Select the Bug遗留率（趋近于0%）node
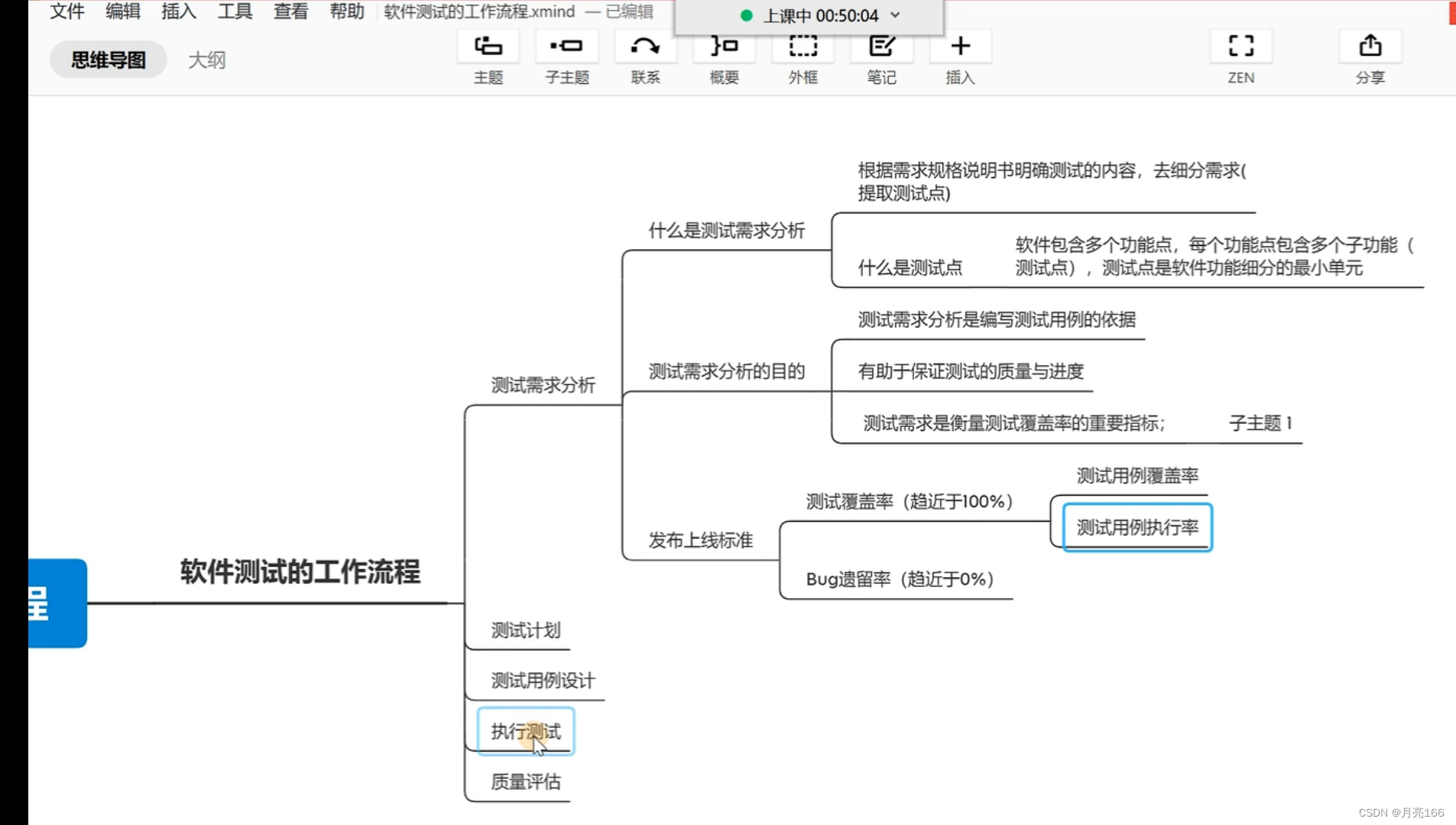The width and height of the screenshot is (1456, 825). point(900,579)
